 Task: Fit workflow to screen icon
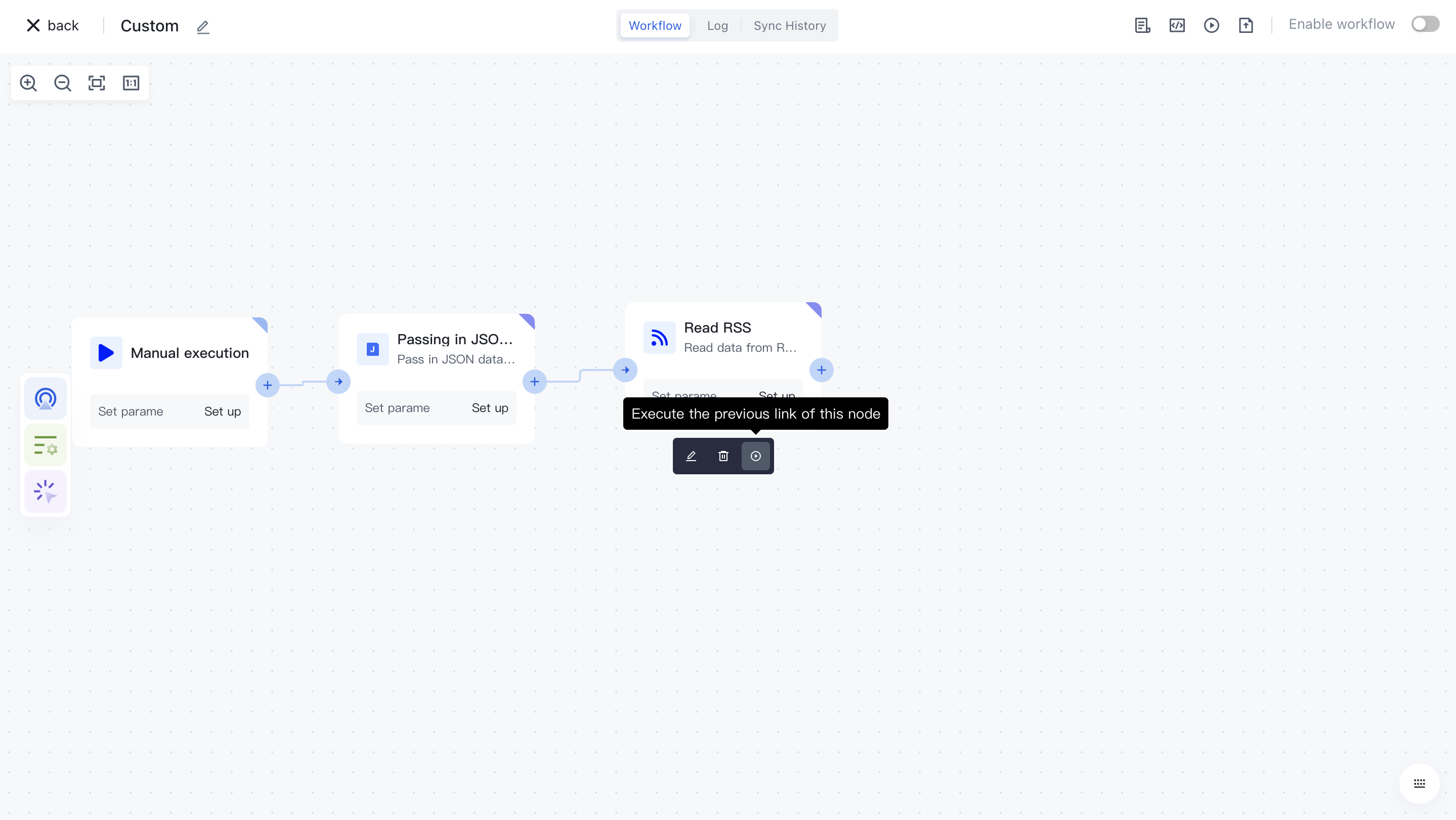click(97, 83)
